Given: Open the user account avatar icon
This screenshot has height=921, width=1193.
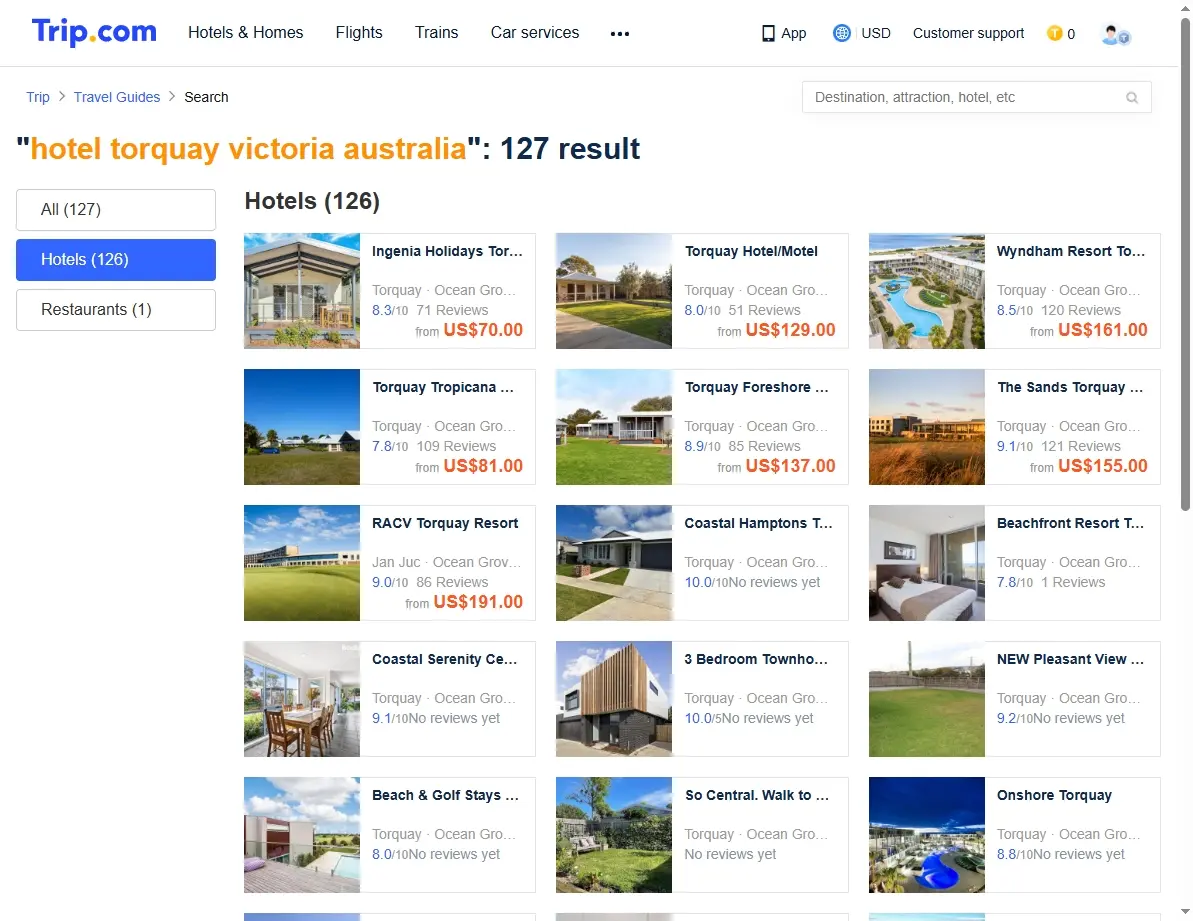Looking at the screenshot, I should click(x=1115, y=34).
